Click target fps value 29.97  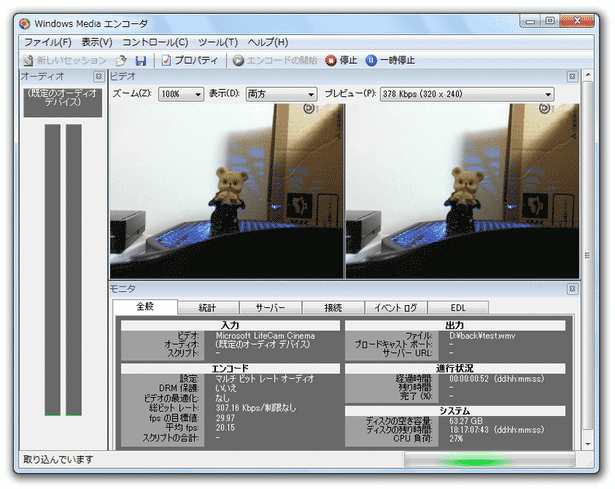[x=225, y=418]
